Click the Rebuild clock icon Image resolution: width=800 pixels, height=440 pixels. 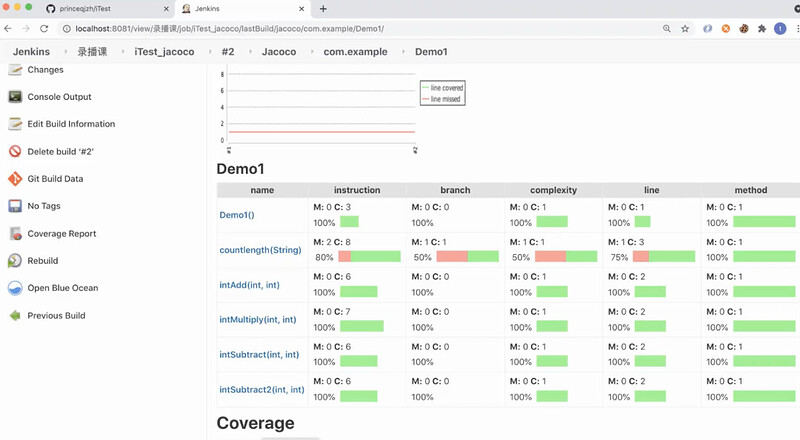click(x=15, y=260)
